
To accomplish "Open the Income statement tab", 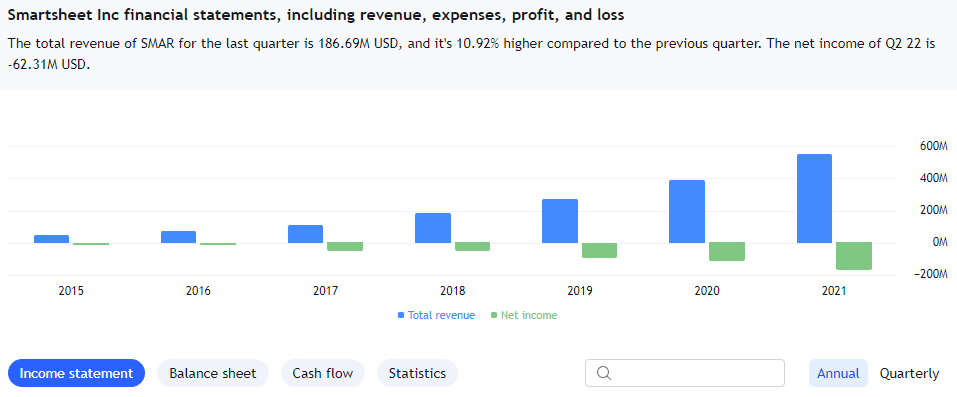I will [76, 373].
